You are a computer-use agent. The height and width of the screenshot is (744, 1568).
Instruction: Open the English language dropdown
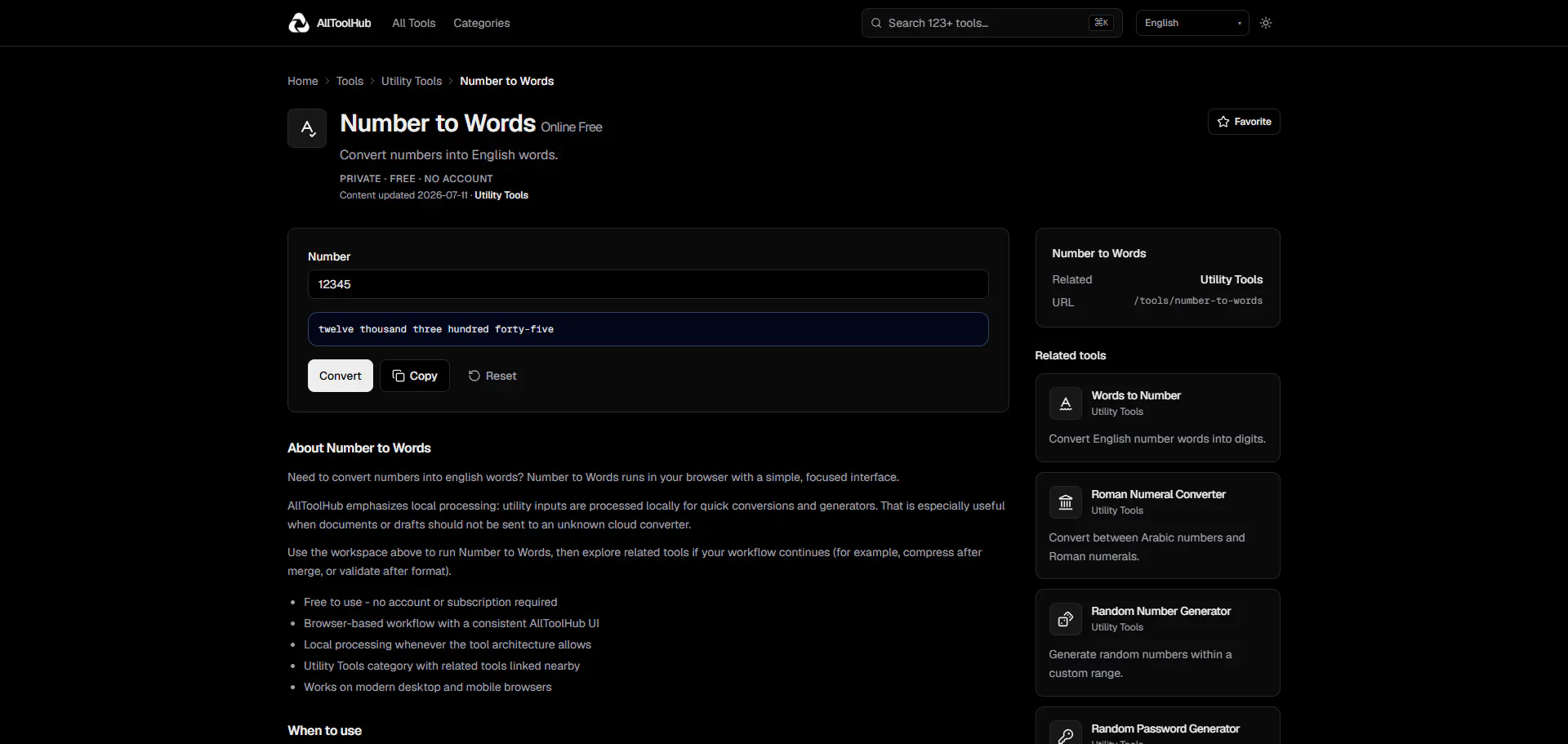pyautogui.click(x=1192, y=23)
